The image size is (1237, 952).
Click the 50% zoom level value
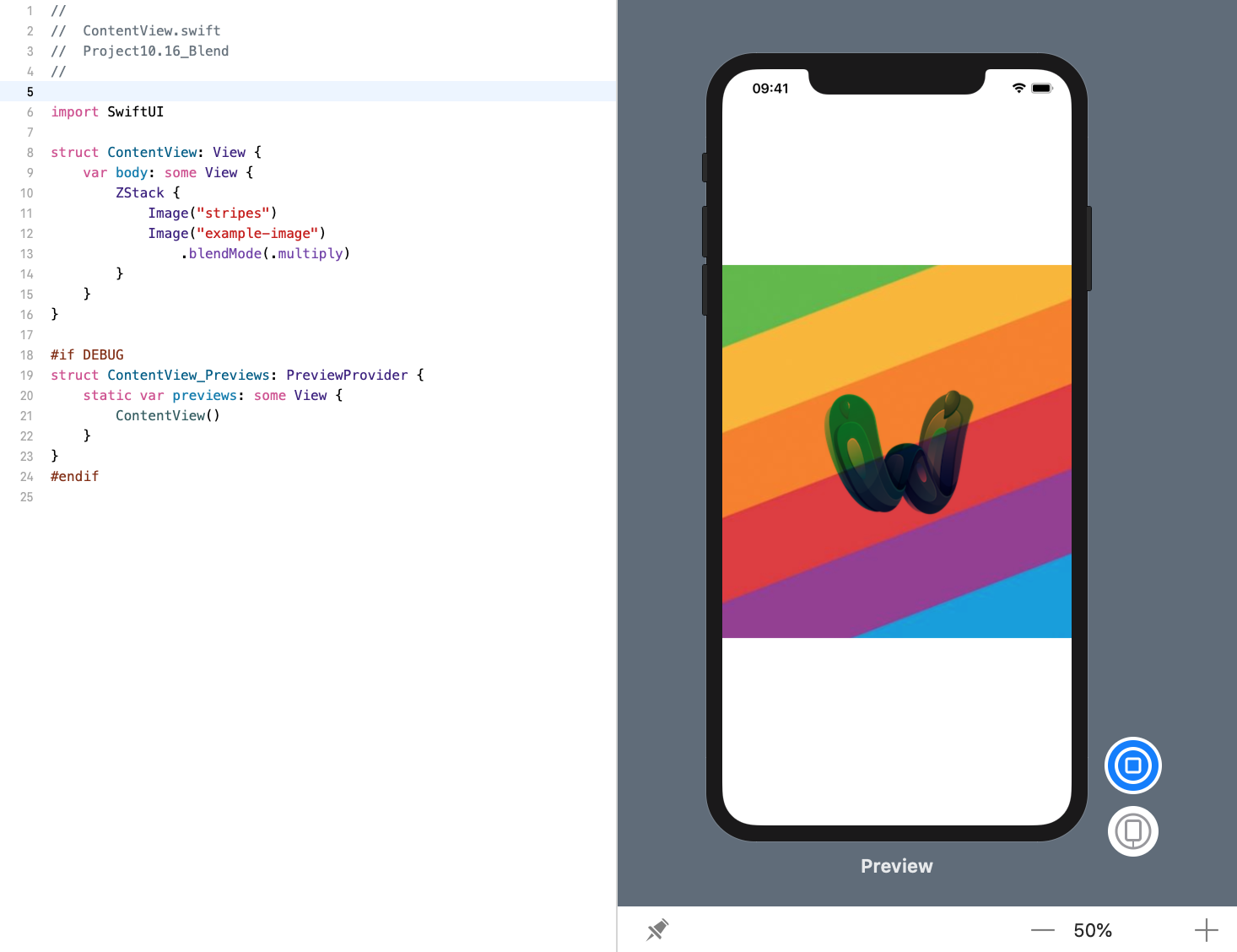tap(1093, 930)
